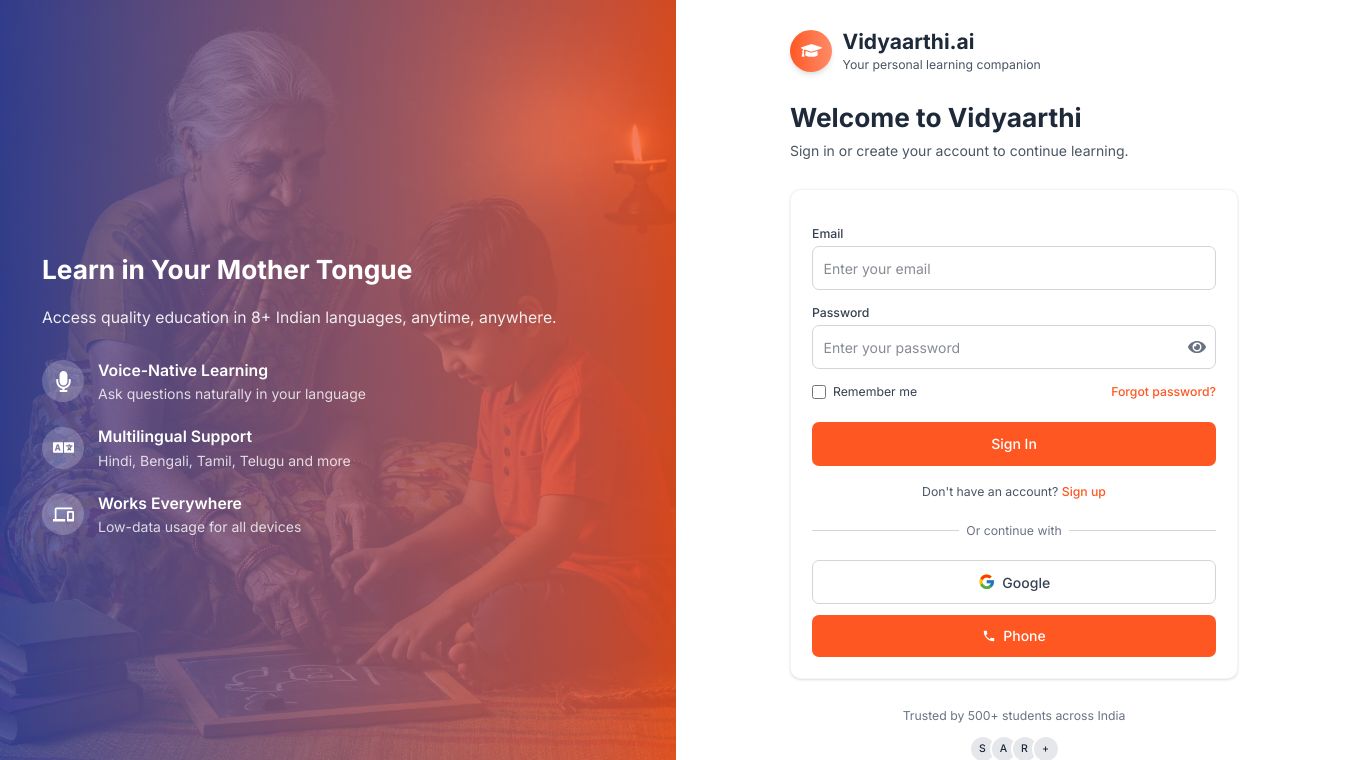Click the Works Everywhere devices icon

click(63, 515)
